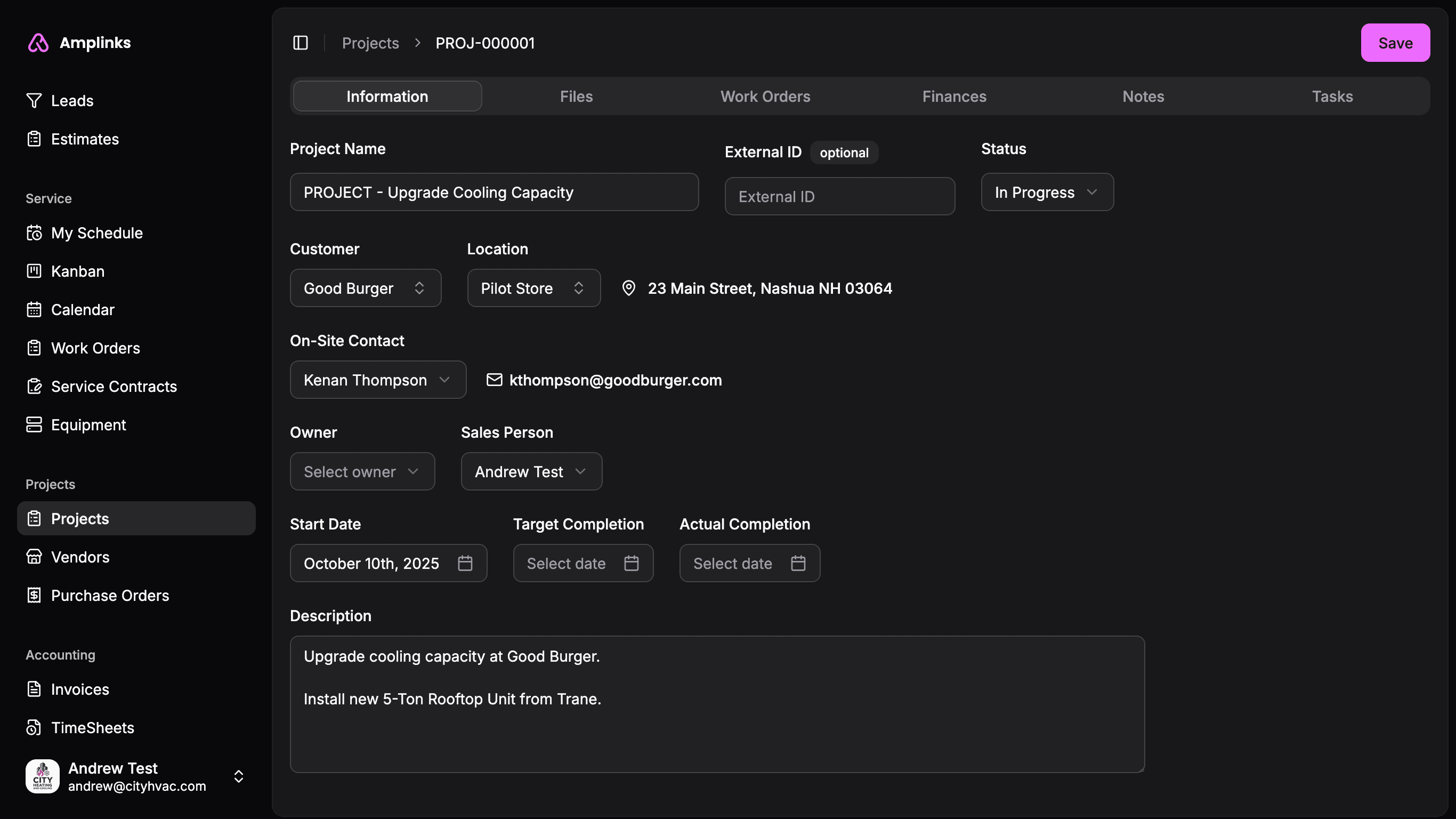Open the Vendors storefront icon
This screenshot has width=1456, height=819.
click(34, 557)
